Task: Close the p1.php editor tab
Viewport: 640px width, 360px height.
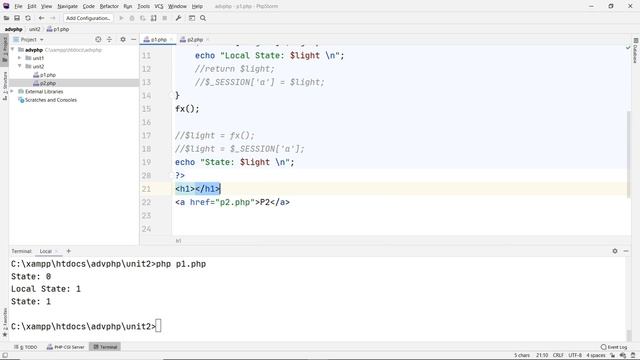Action: pos(171,40)
